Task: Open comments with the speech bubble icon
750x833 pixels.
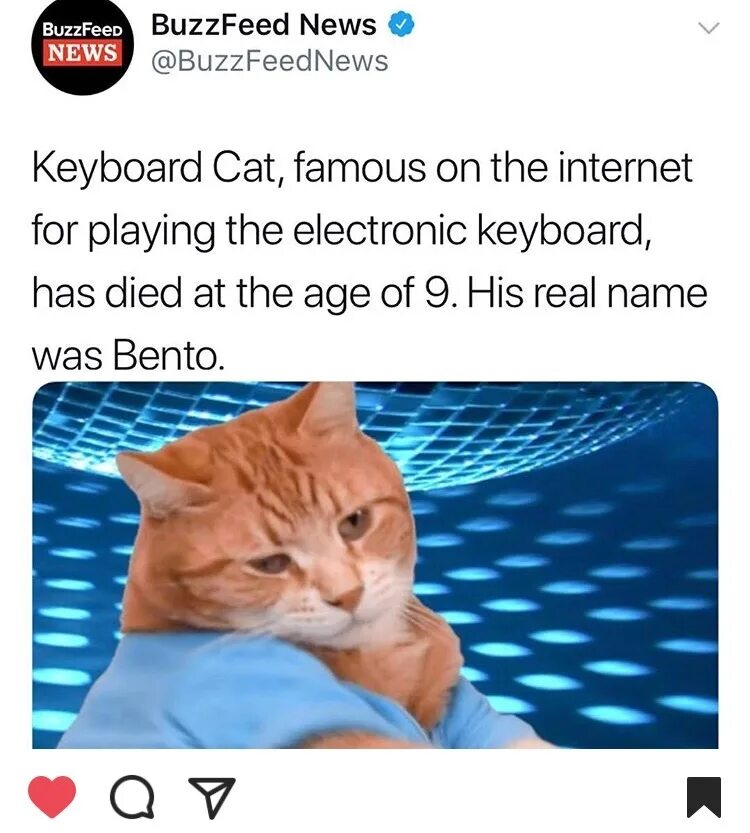Action: coord(132,796)
